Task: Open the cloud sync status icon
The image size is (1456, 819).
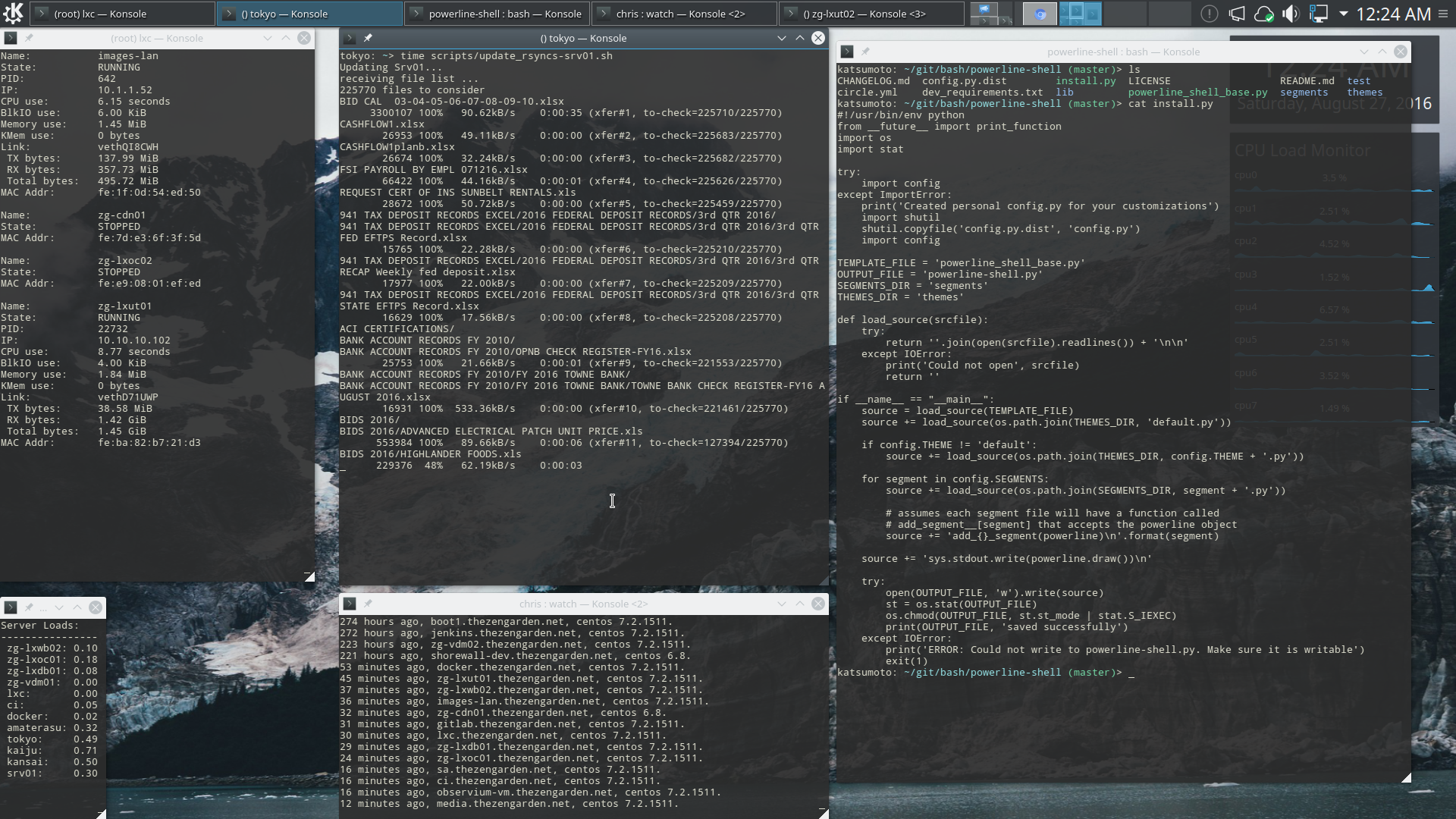Action: 1264,14
